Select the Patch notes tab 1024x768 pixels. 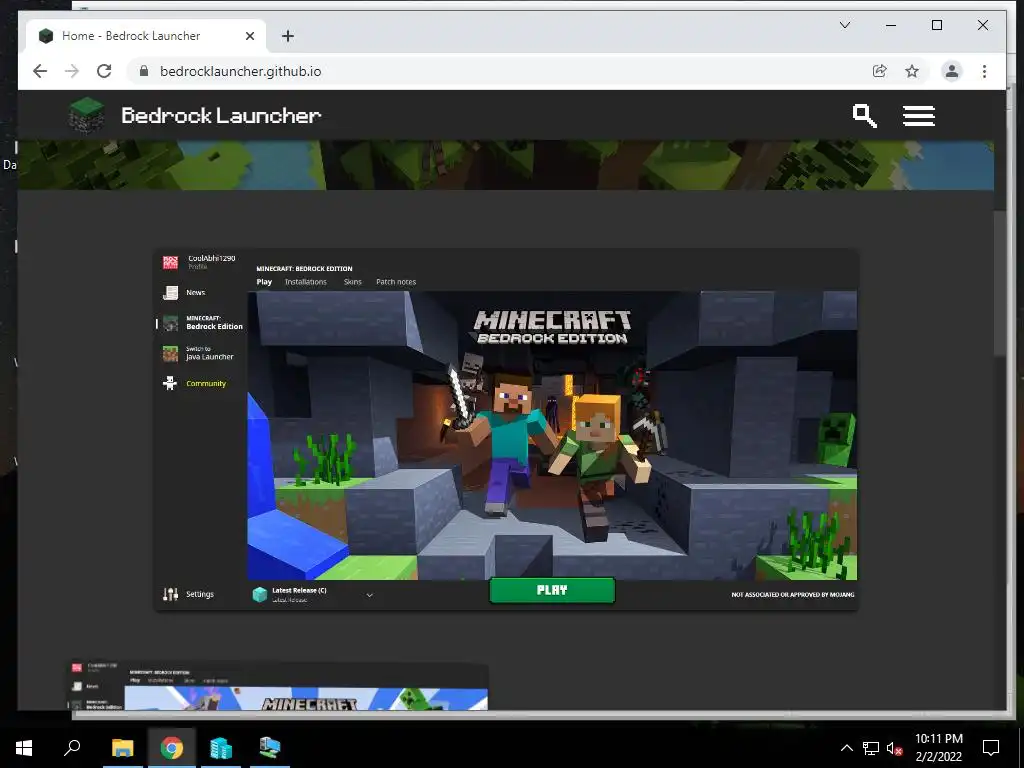pos(396,282)
